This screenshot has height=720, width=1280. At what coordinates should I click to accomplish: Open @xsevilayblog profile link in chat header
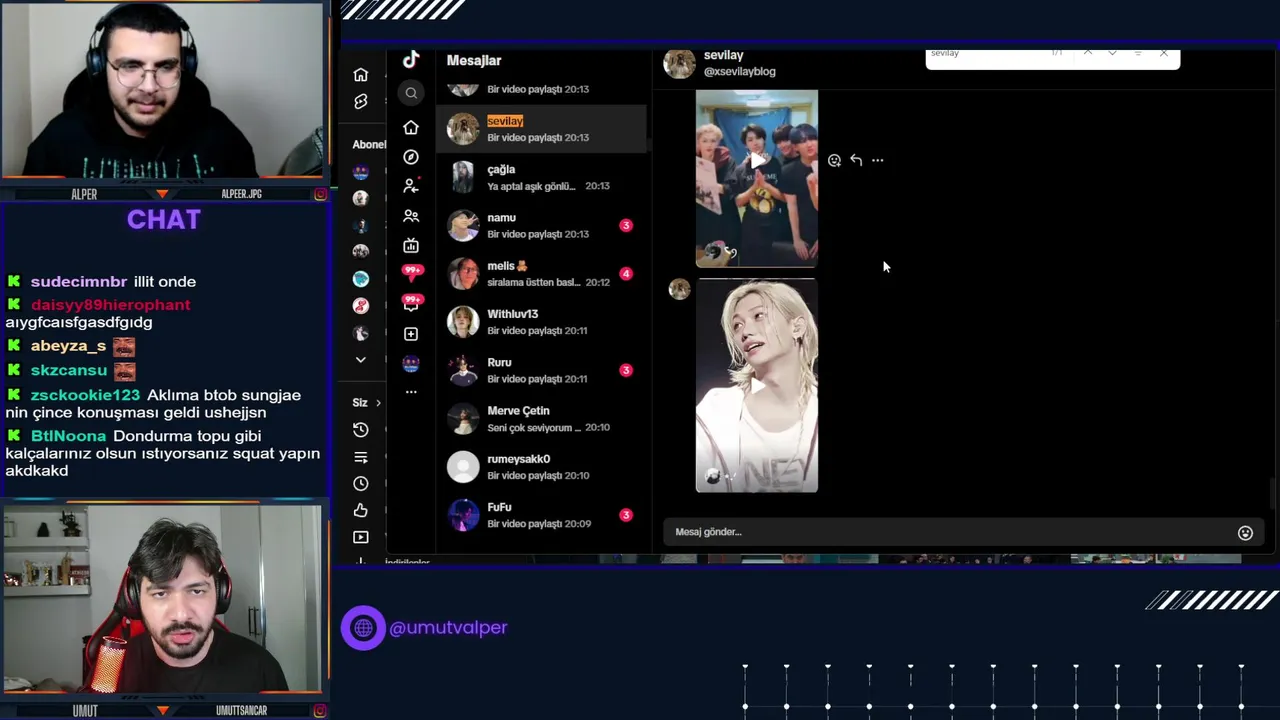pyautogui.click(x=739, y=72)
